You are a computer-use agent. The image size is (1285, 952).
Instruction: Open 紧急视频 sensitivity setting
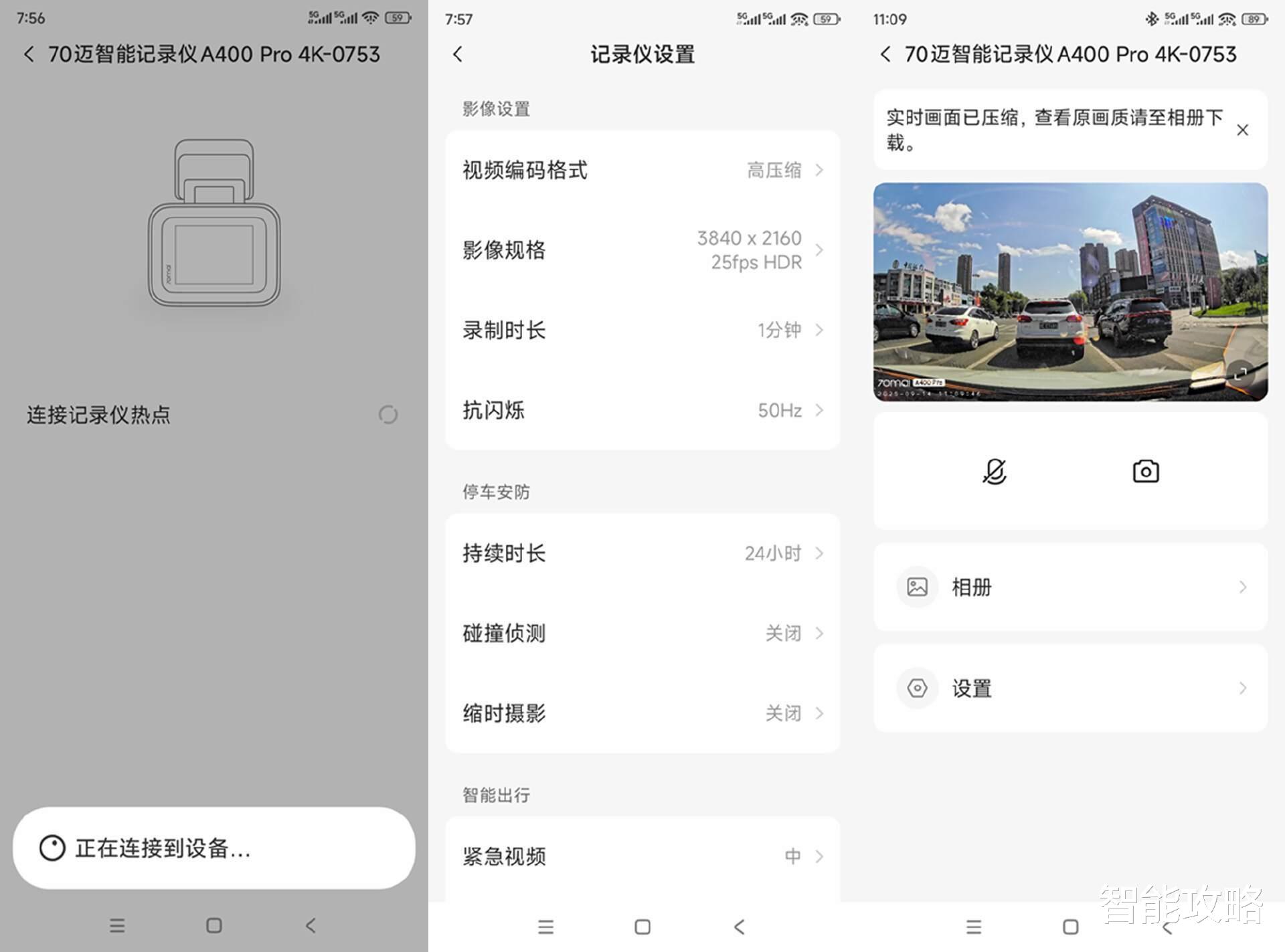point(642,856)
